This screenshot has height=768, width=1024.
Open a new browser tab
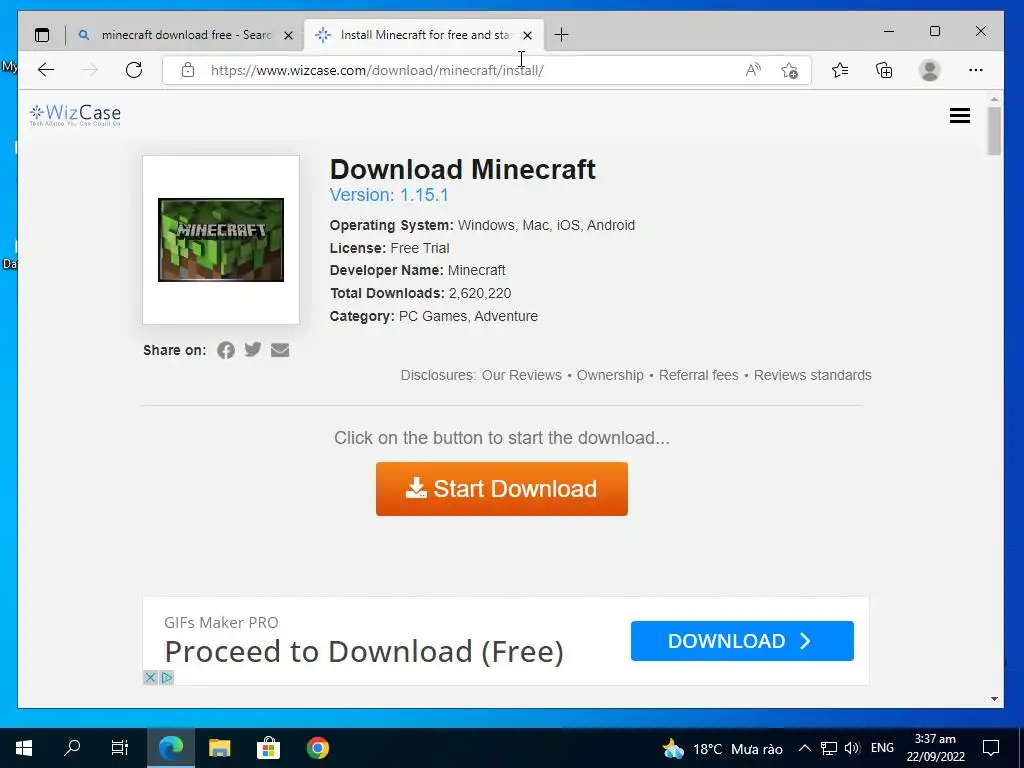[x=561, y=35]
